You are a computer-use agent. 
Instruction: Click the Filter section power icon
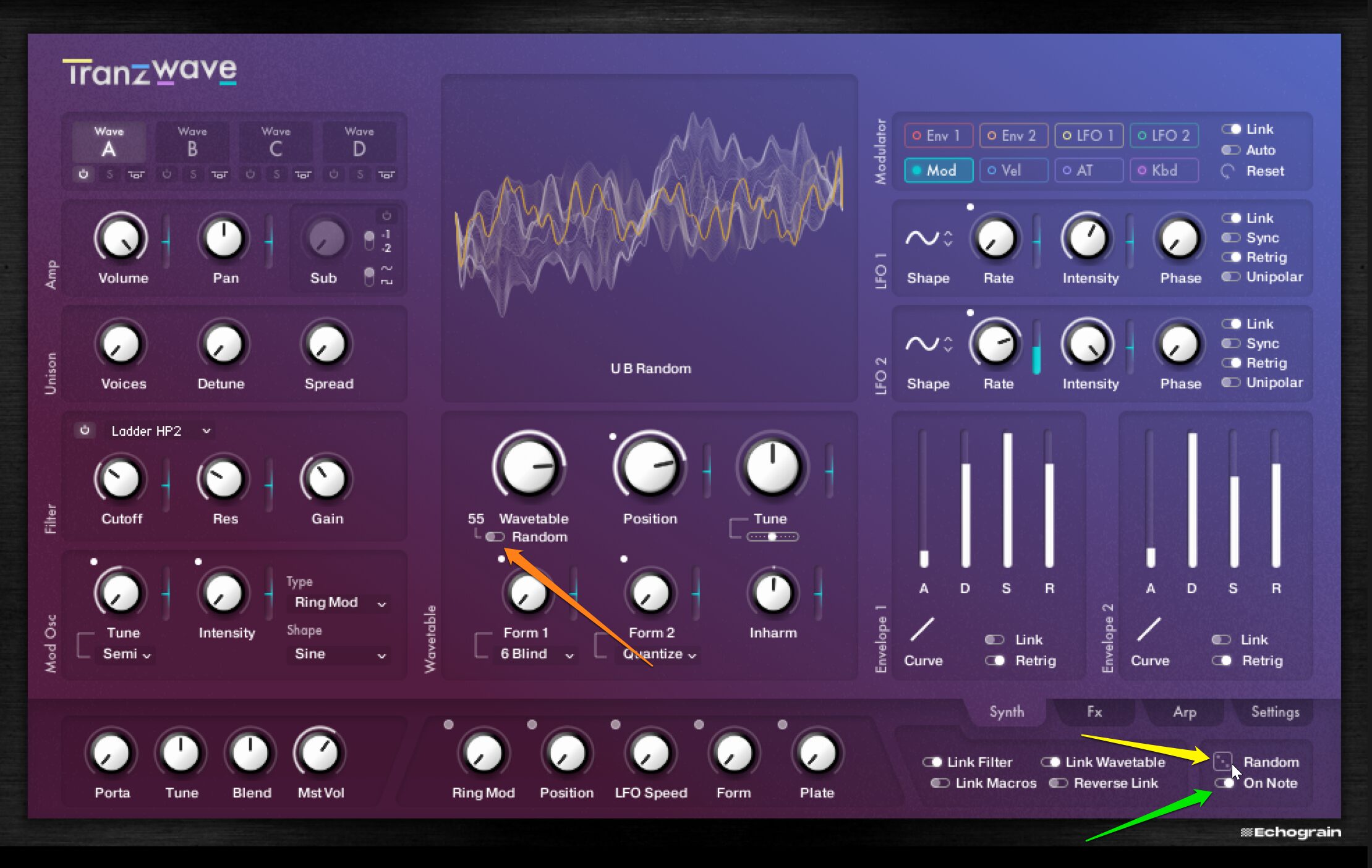coord(85,430)
